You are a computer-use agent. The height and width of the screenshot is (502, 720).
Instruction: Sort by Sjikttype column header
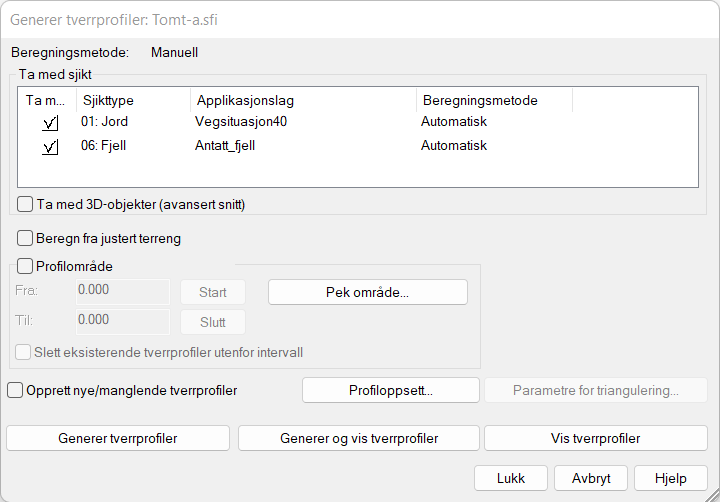coord(132,101)
